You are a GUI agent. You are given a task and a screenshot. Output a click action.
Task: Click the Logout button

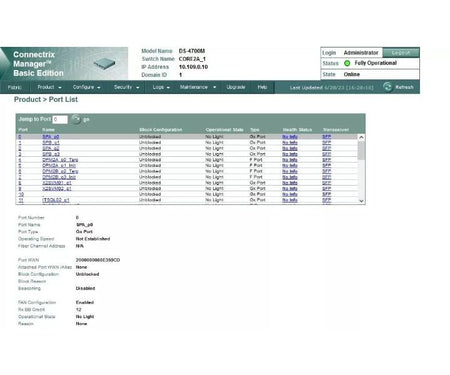pyautogui.click(x=401, y=53)
